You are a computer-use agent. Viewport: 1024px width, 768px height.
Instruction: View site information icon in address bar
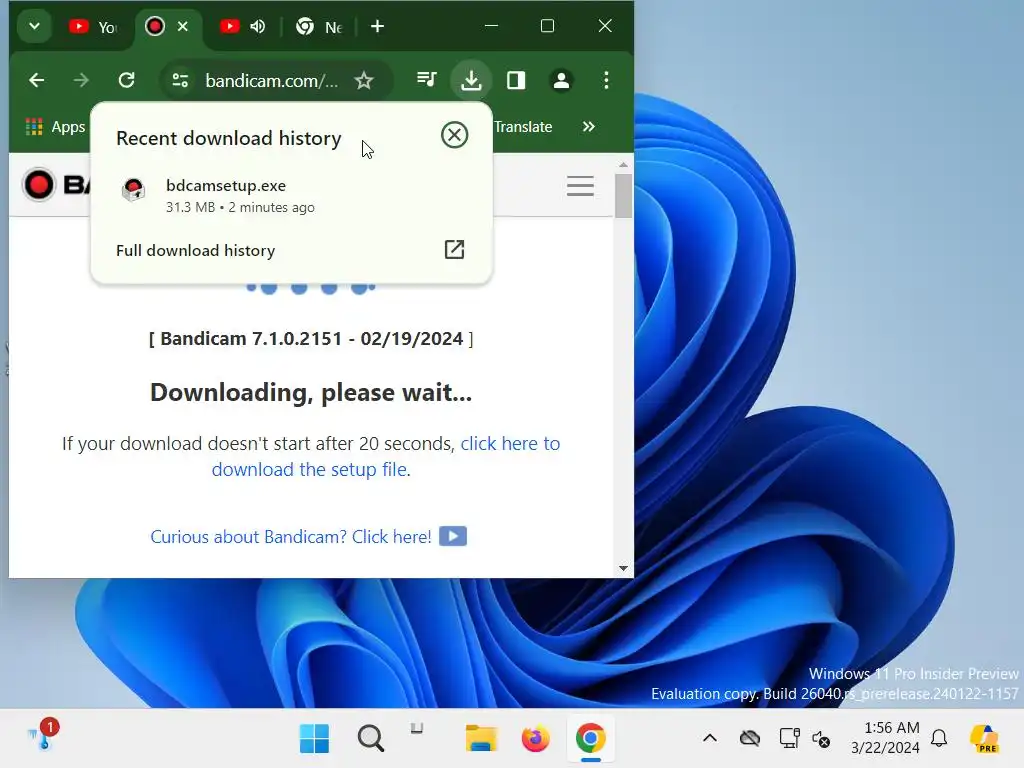click(180, 80)
